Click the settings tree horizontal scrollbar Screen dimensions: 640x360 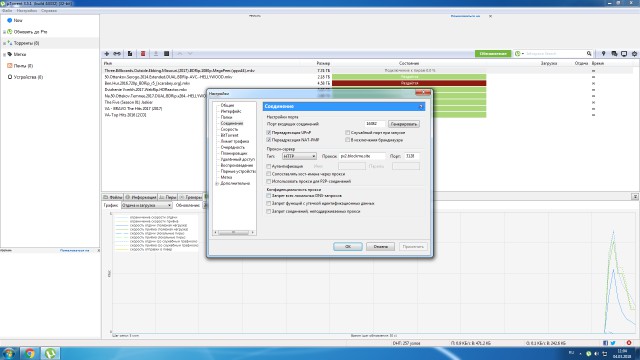(234, 232)
